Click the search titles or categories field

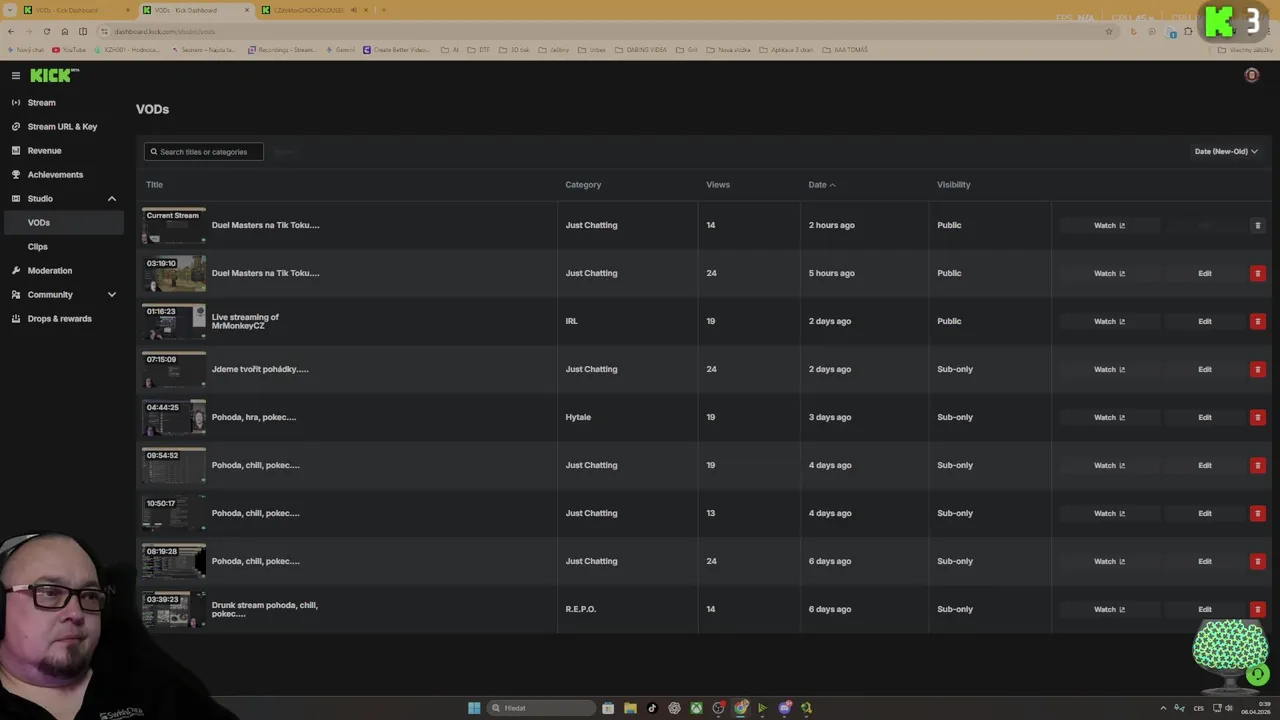coord(204,152)
